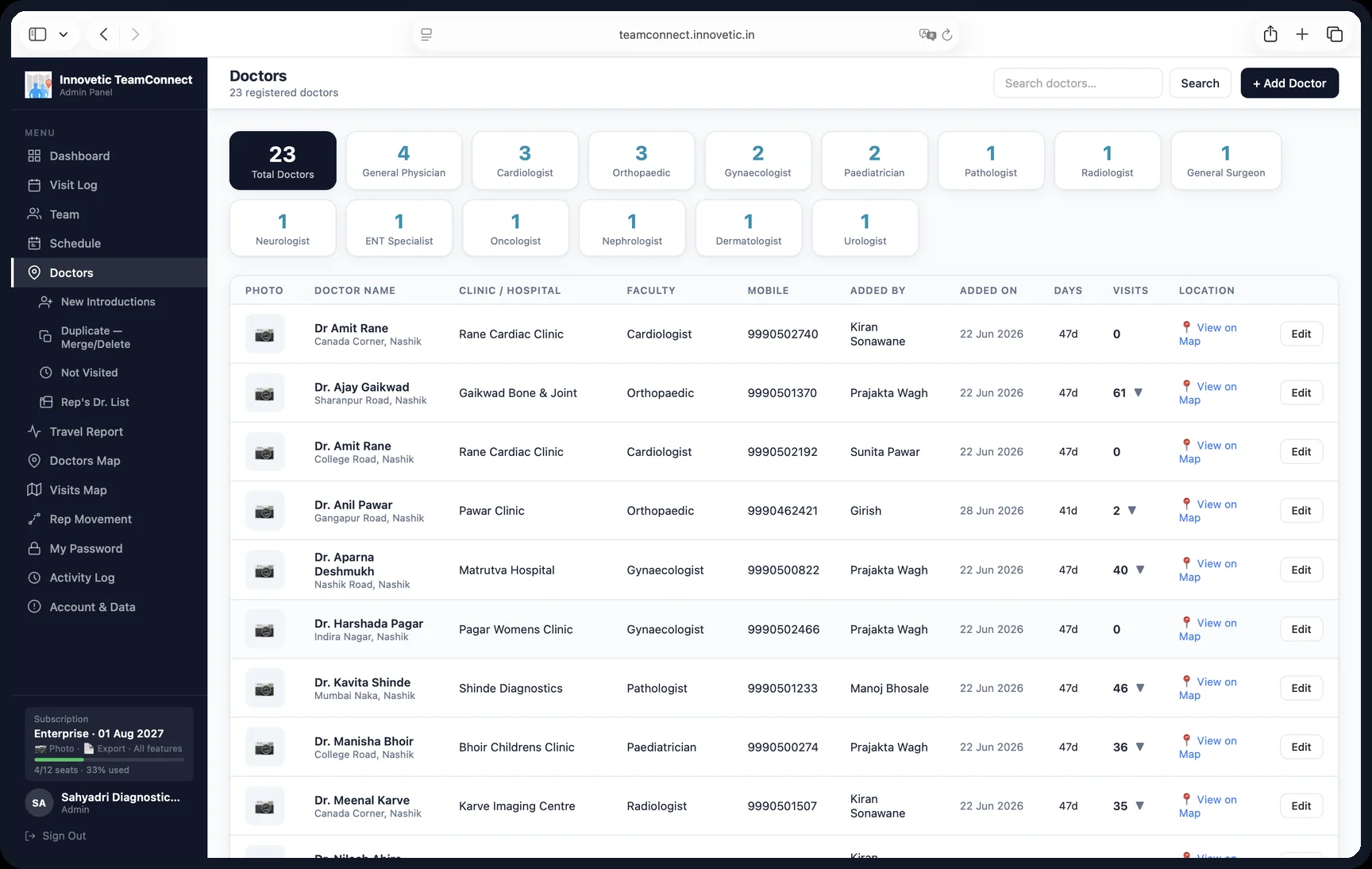Click the browser share icon

1270,34
